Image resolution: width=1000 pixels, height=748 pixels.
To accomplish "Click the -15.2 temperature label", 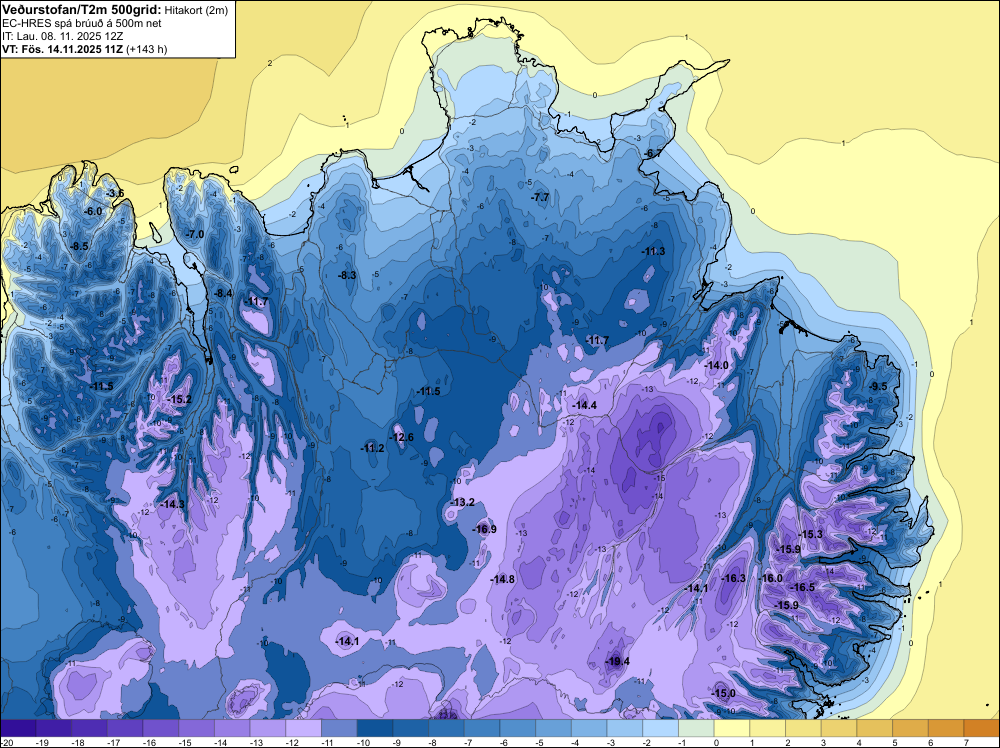I will [x=179, y=399].
